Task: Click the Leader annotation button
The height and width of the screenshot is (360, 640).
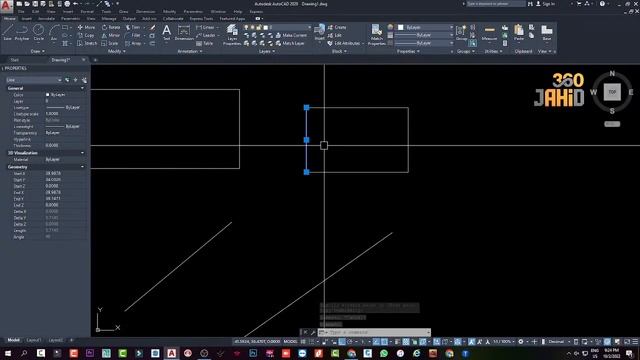Action: 205,36
